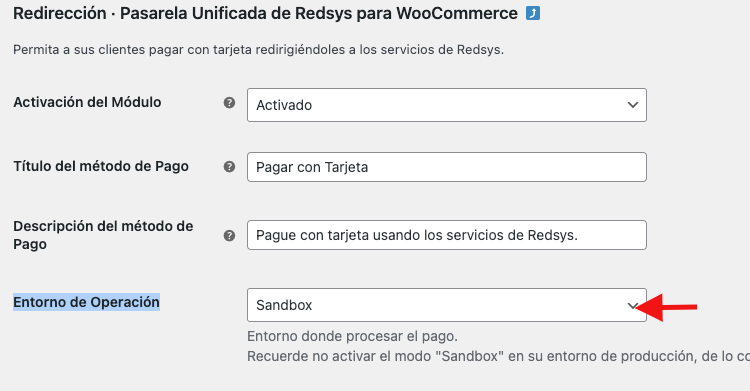The image size is (750, 391).
Task: Click the Permita a sus clientes subtitle
Action: (258, 50)
